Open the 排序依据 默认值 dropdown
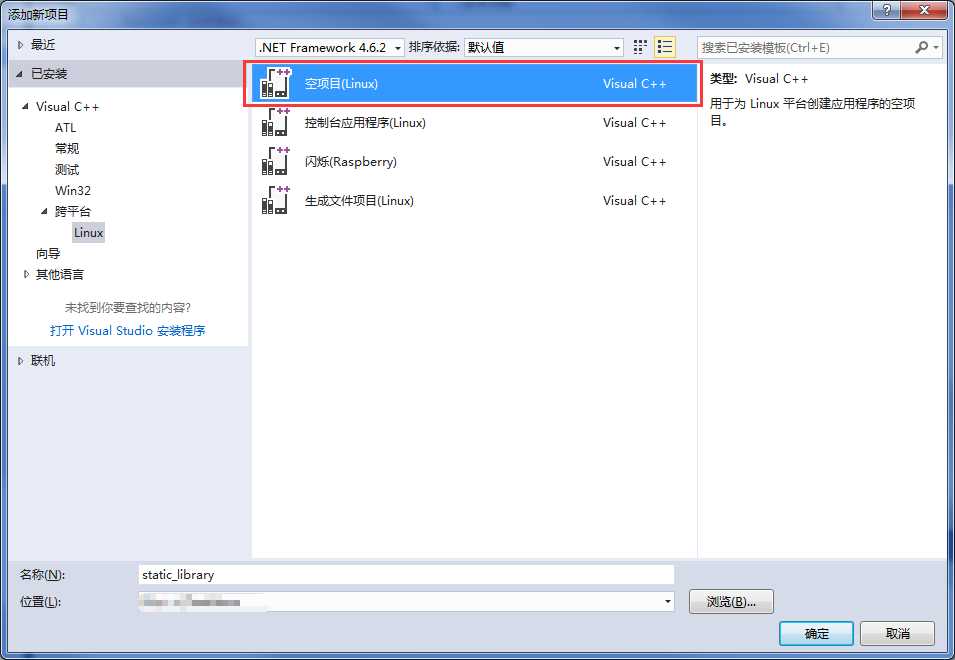This screenshot has width=955, height=660. pos(543,47)
